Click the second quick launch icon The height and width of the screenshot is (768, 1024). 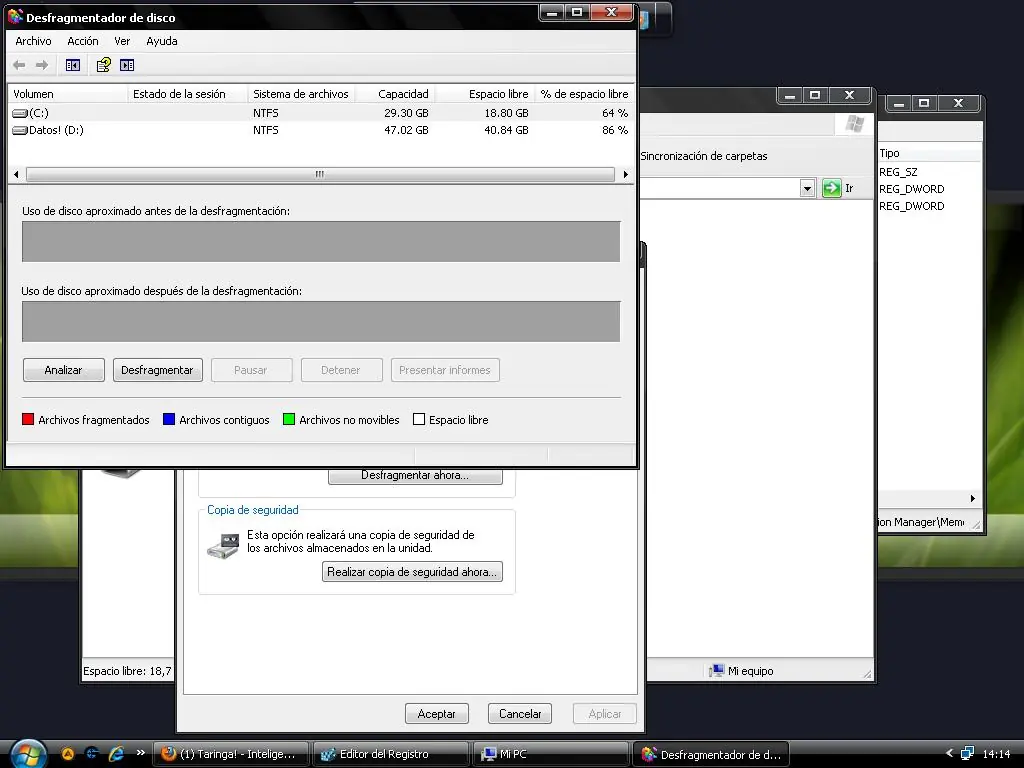pyautogui.click(x=92, y=753)
